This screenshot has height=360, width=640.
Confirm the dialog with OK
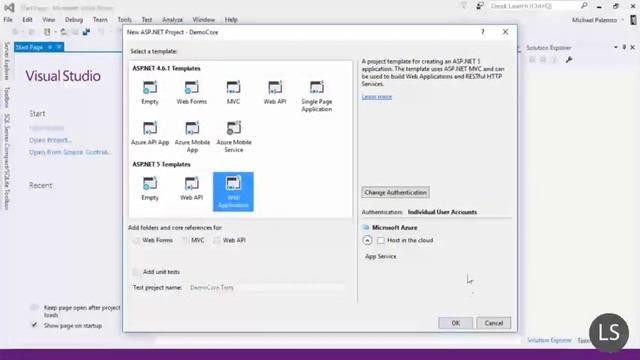click(456, 323)
